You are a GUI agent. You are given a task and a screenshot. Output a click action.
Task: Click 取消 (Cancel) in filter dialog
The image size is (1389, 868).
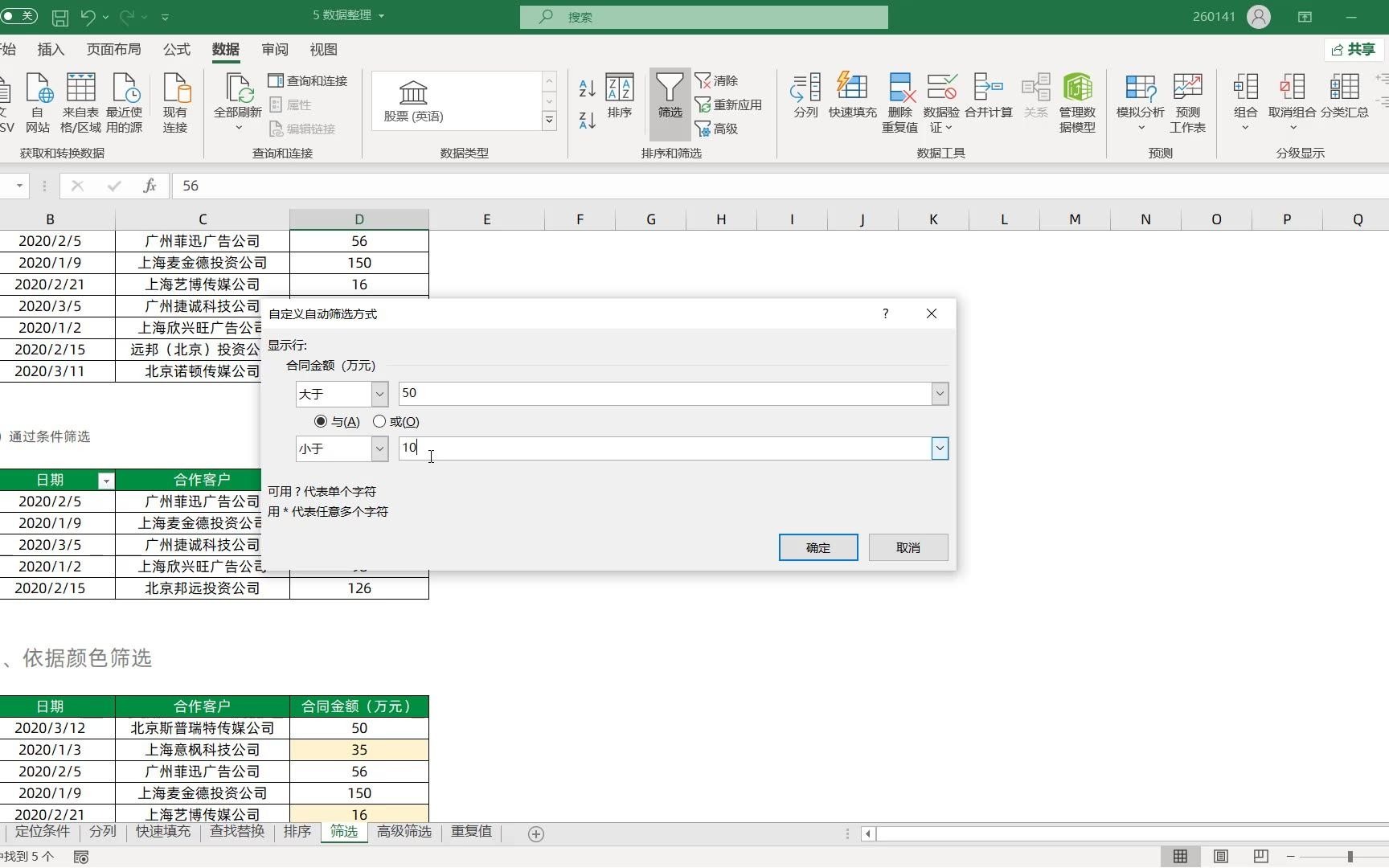tap(908, 547)
